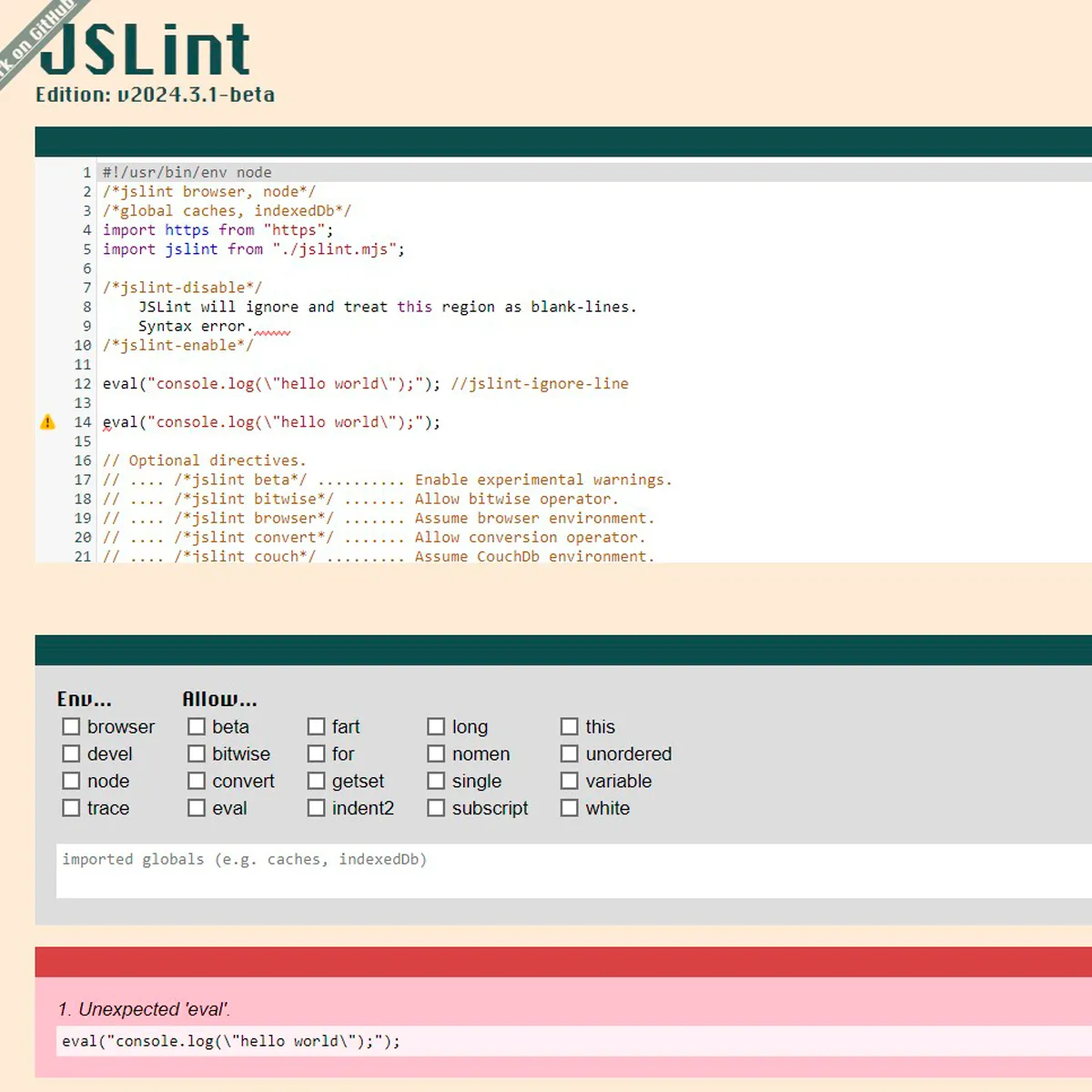
Task: Click the jslint bitwise comment line 18
Action: [360, 499]
